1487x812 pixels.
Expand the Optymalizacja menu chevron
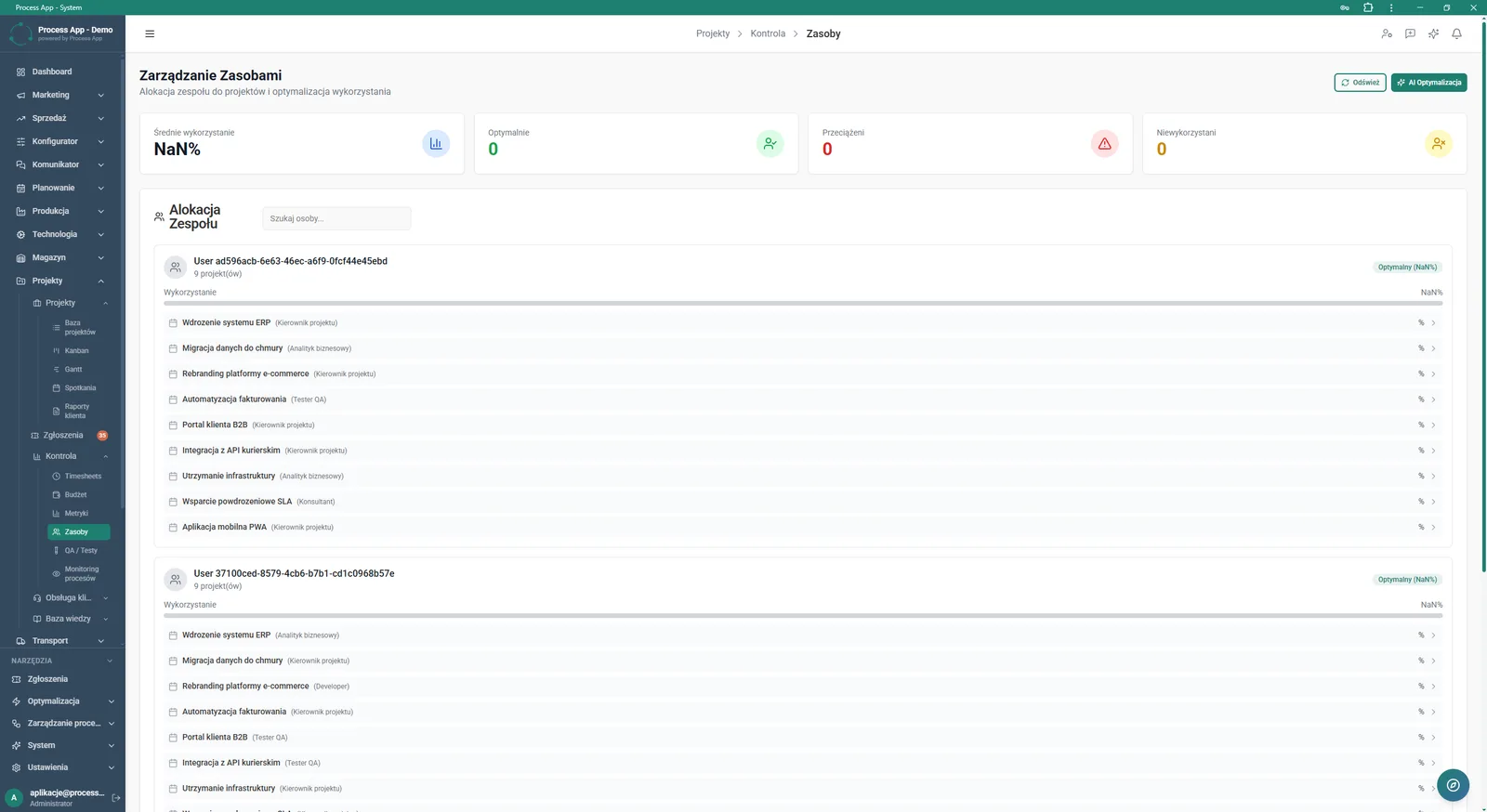[x=111, y=701]
